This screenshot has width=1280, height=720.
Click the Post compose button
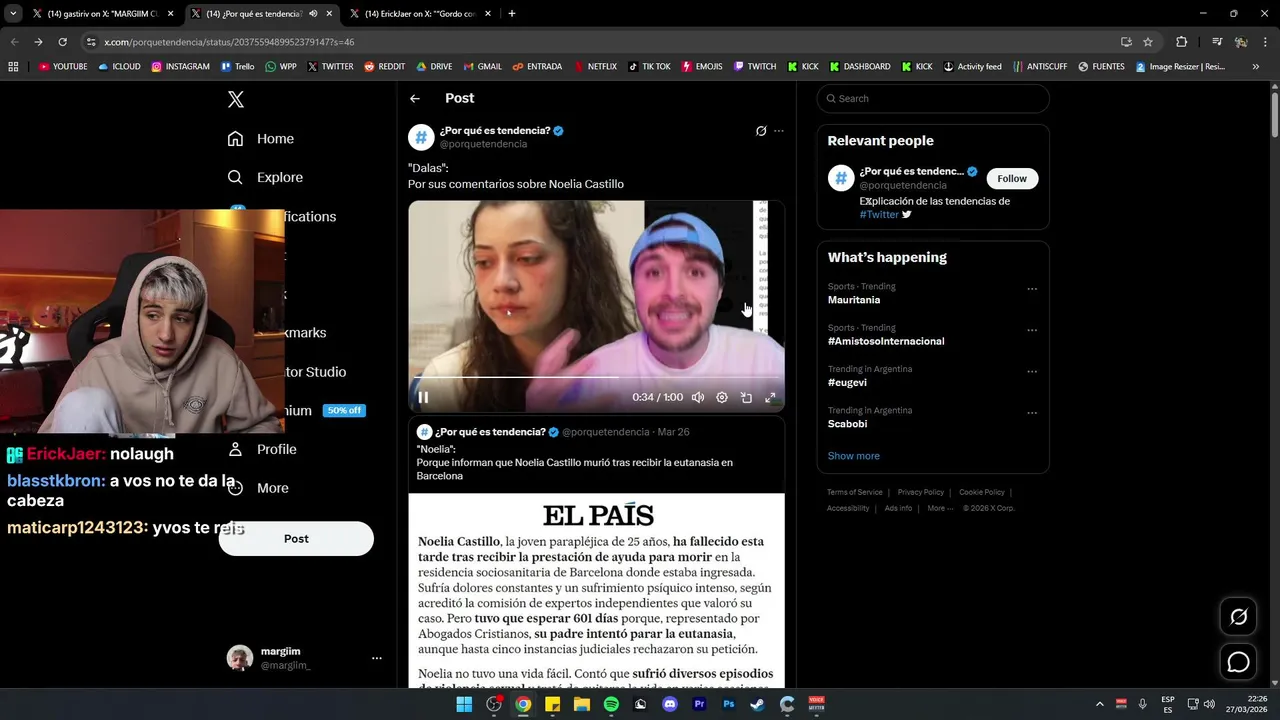296,539
